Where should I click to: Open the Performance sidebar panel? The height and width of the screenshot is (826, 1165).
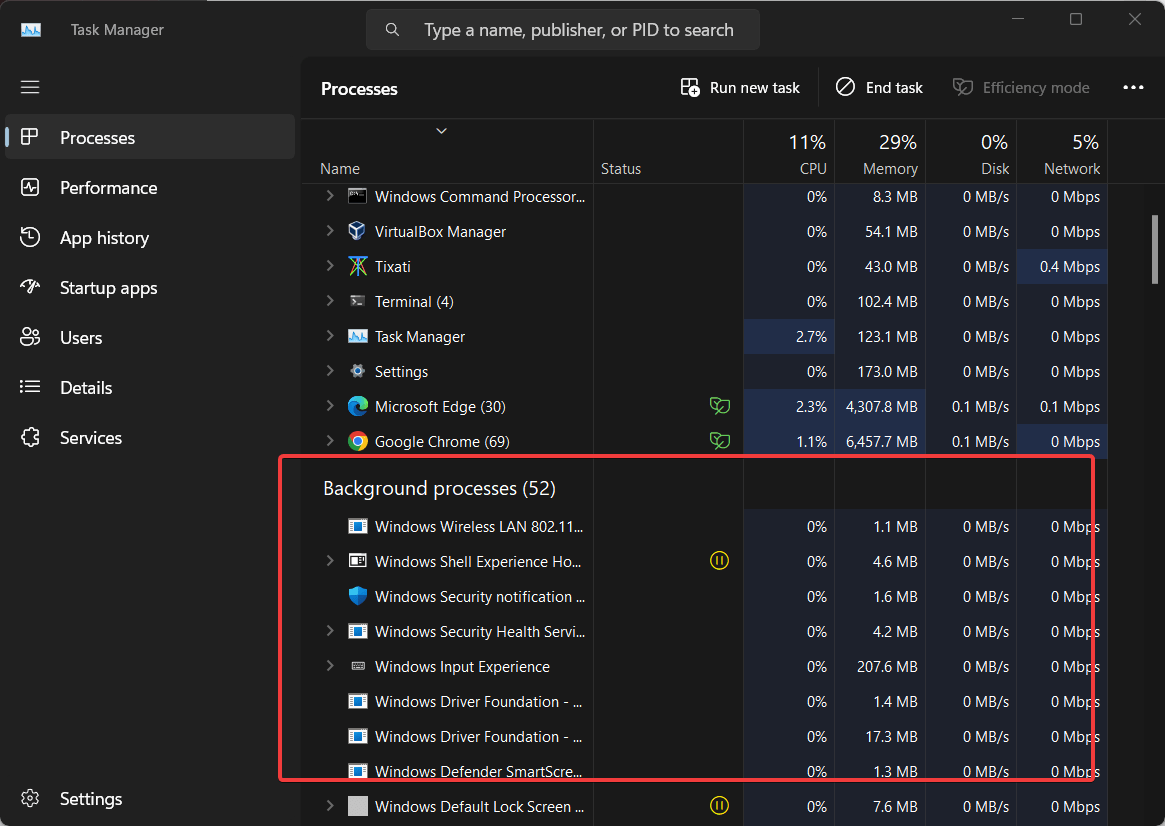tap(107, 187)
